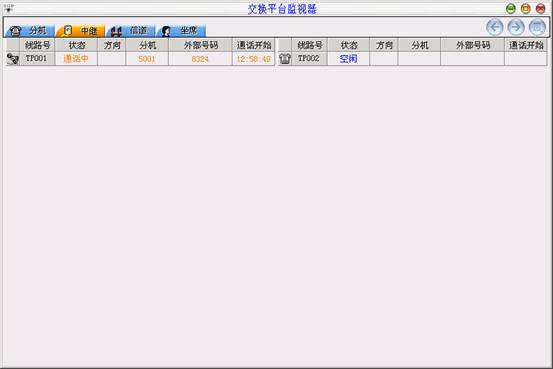
Task: Click right table's 状态 column header
Action: [348, 45]
